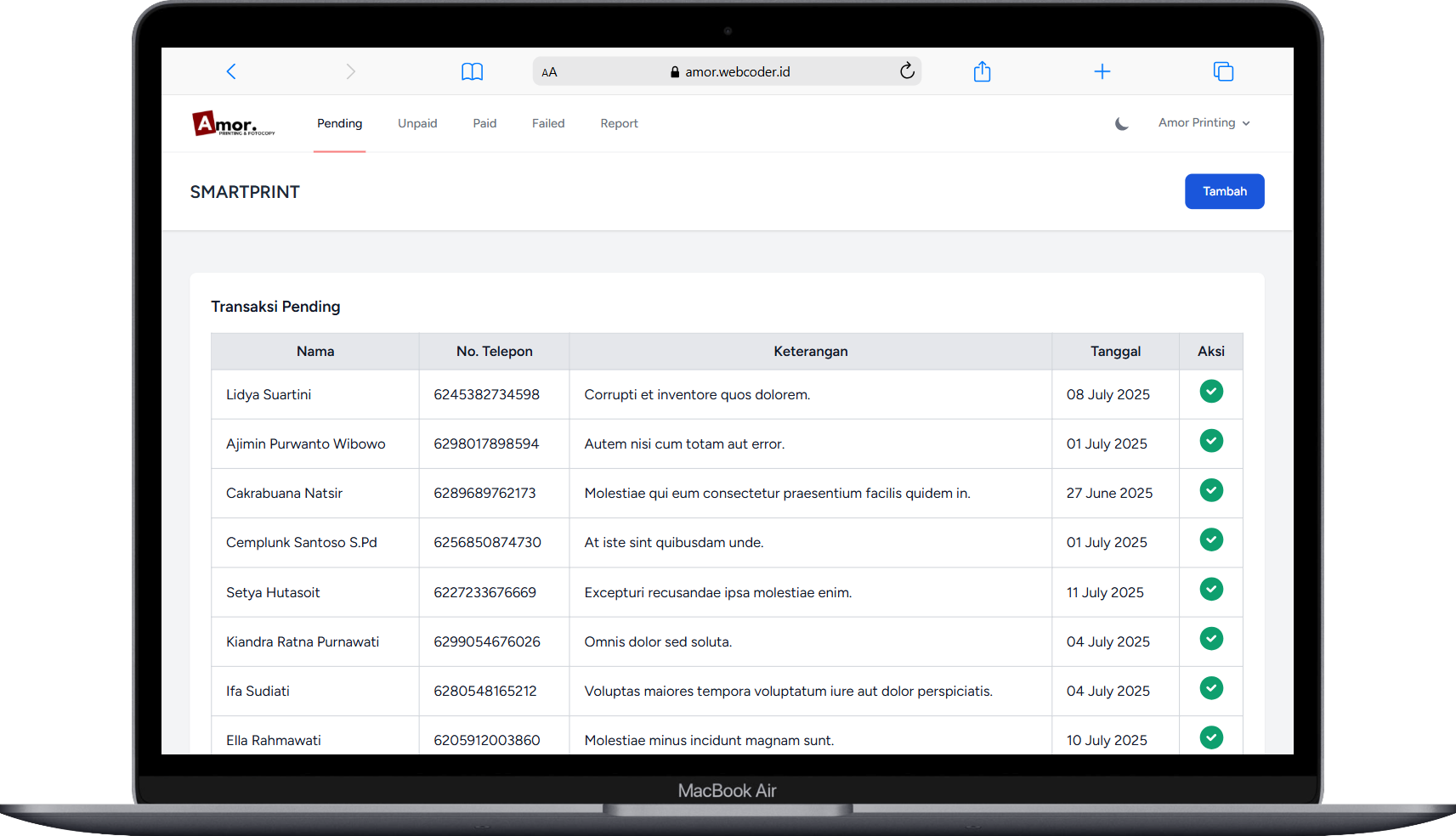The height and width of the screenshot is (836, 1456).
Task: Click the Keterangan column header
Action: click(x=811, y=351)
